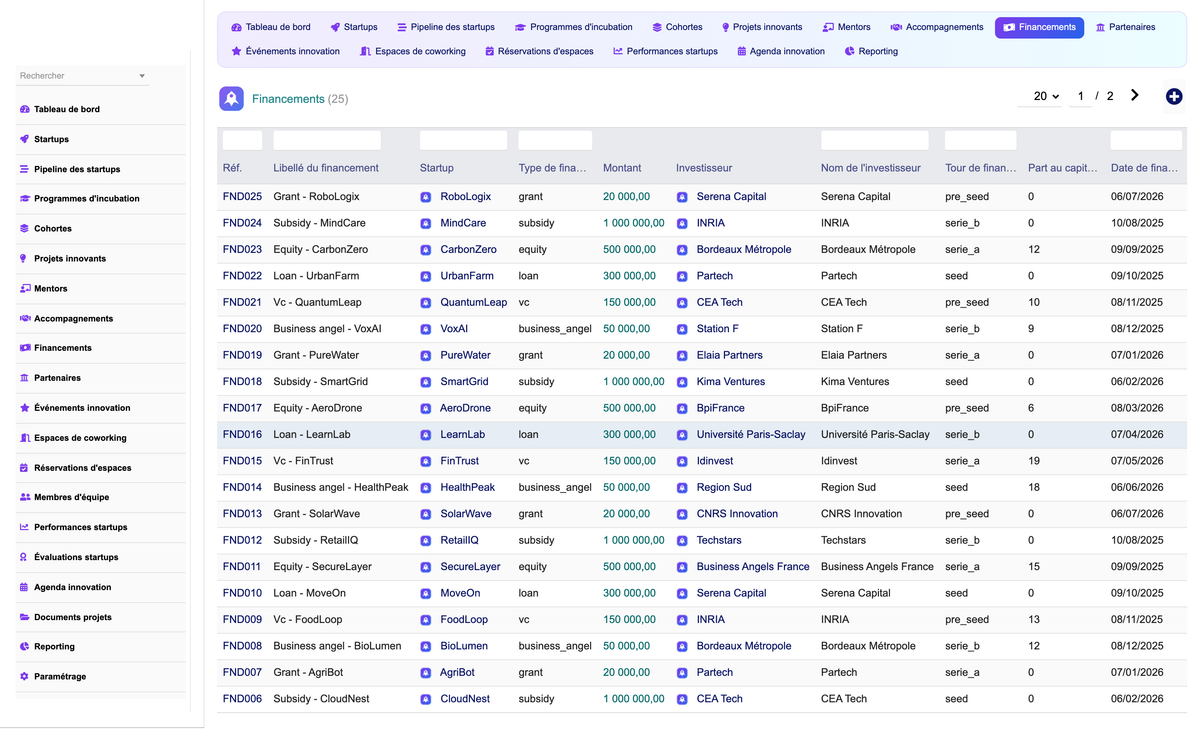Image resolution: width=1200 pixels, height=743 pixels.
Task: Click the QuantumLeap startup icon
Action: point(426,303)
